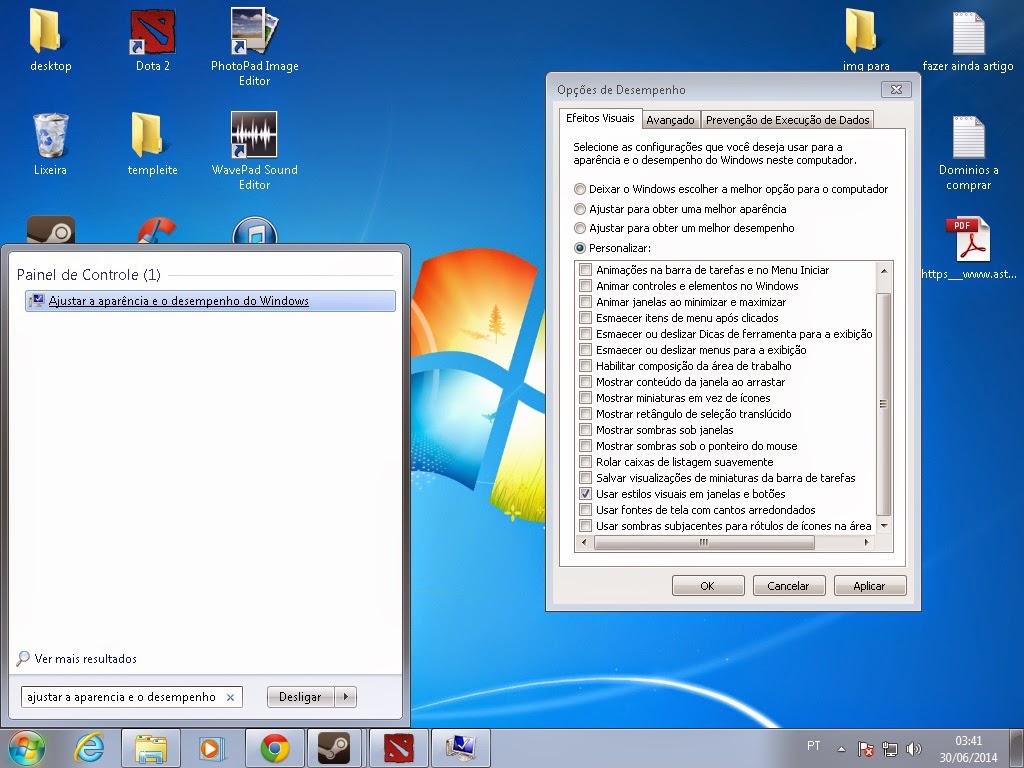Click effects list scroll down arrow

(884, 526)
